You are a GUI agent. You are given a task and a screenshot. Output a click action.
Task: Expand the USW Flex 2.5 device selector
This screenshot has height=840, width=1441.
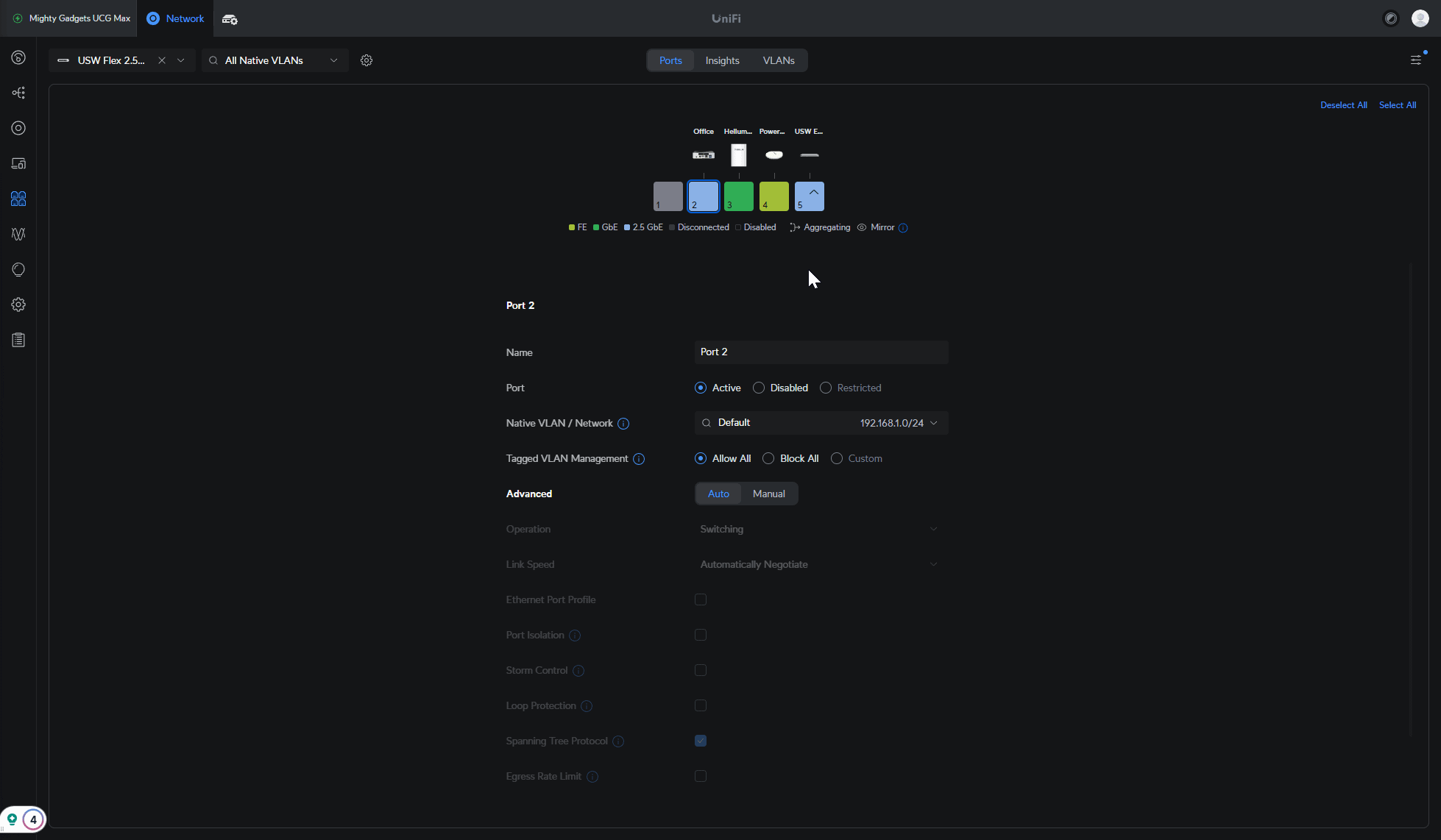tap(181, 60)
